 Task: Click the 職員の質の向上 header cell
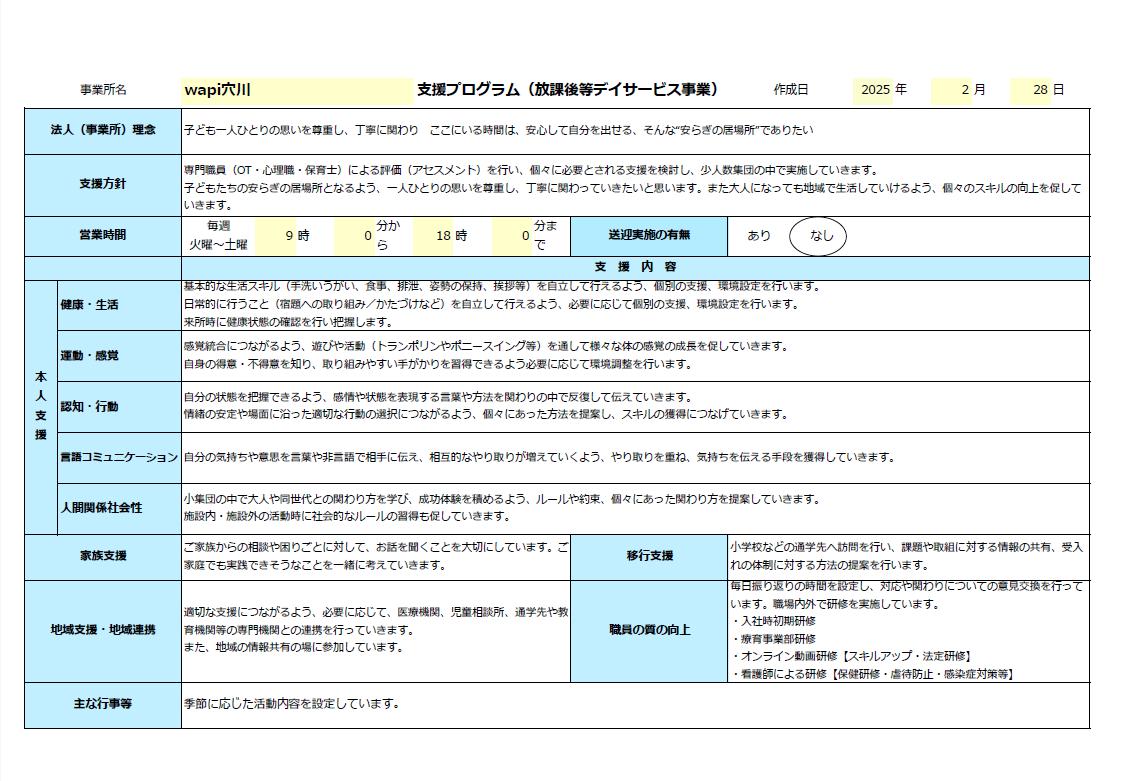tap(649, 630)
